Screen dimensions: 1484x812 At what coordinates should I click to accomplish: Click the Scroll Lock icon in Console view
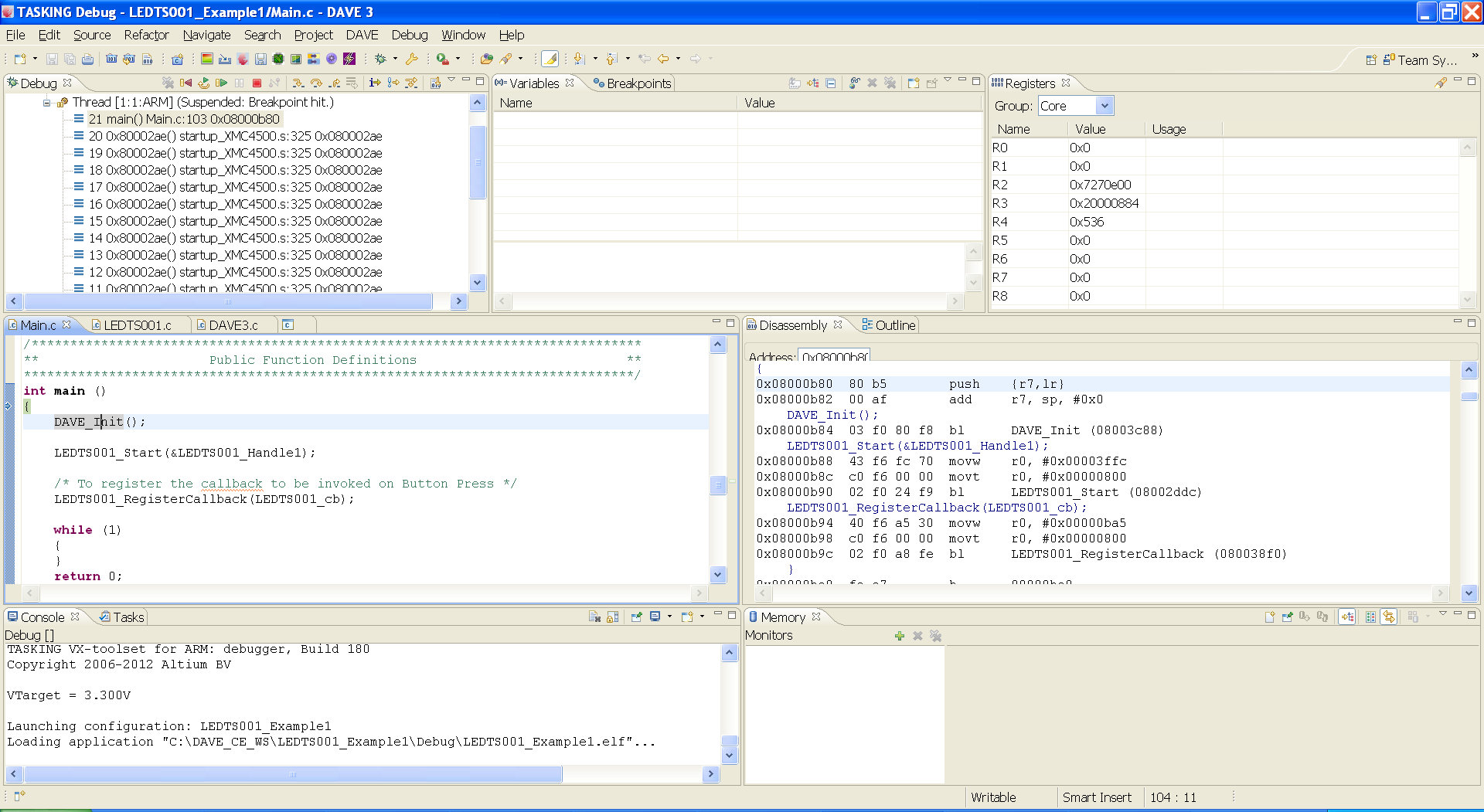pos(613,617)
